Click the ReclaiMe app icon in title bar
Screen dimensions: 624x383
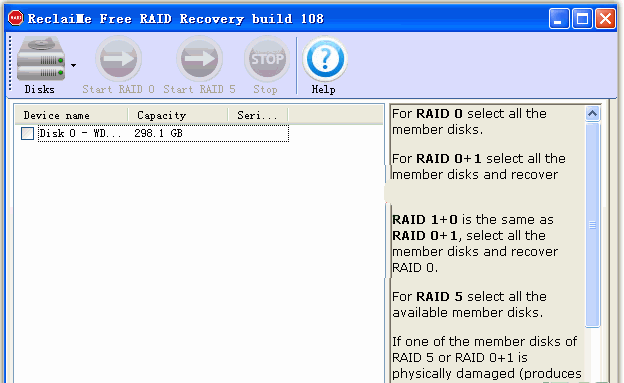[16, 18]
